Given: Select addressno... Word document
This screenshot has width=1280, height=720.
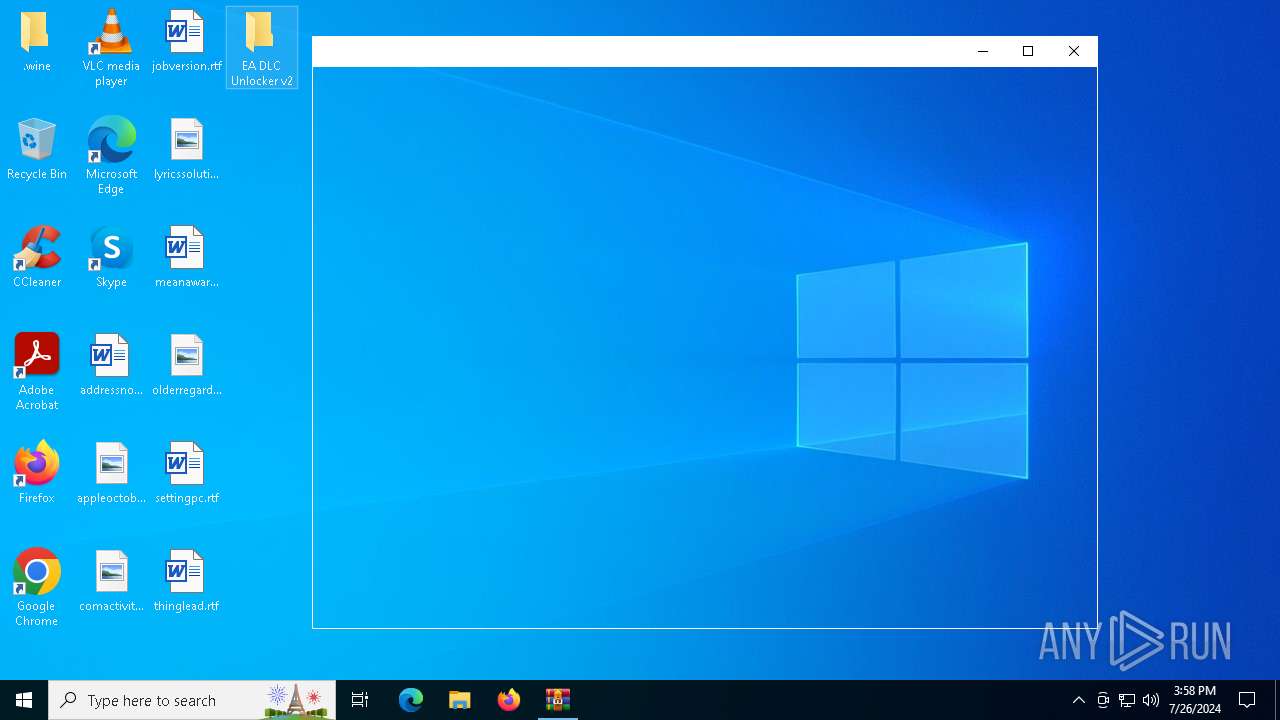Looking at the screenshot, I should 111,366.
